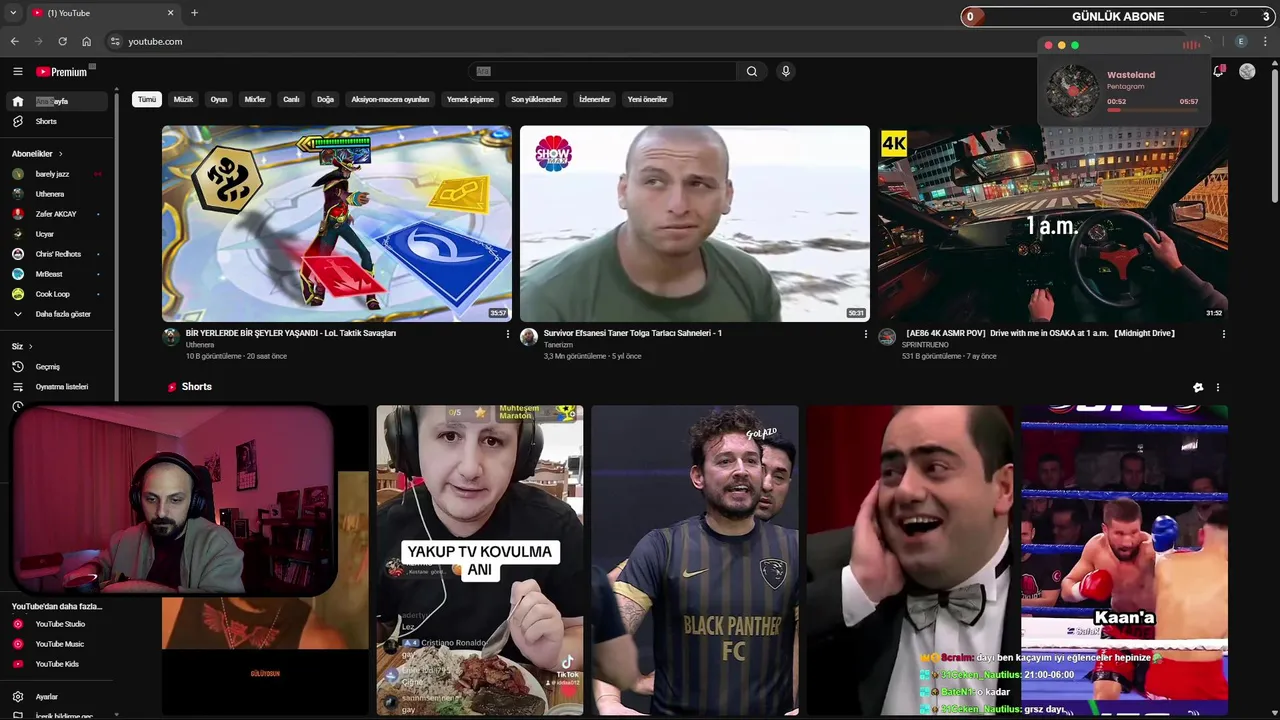1280x720 pixels.
Task: Open YAKUP TV KOVULMA ANI short
Action: click(480, 560)
